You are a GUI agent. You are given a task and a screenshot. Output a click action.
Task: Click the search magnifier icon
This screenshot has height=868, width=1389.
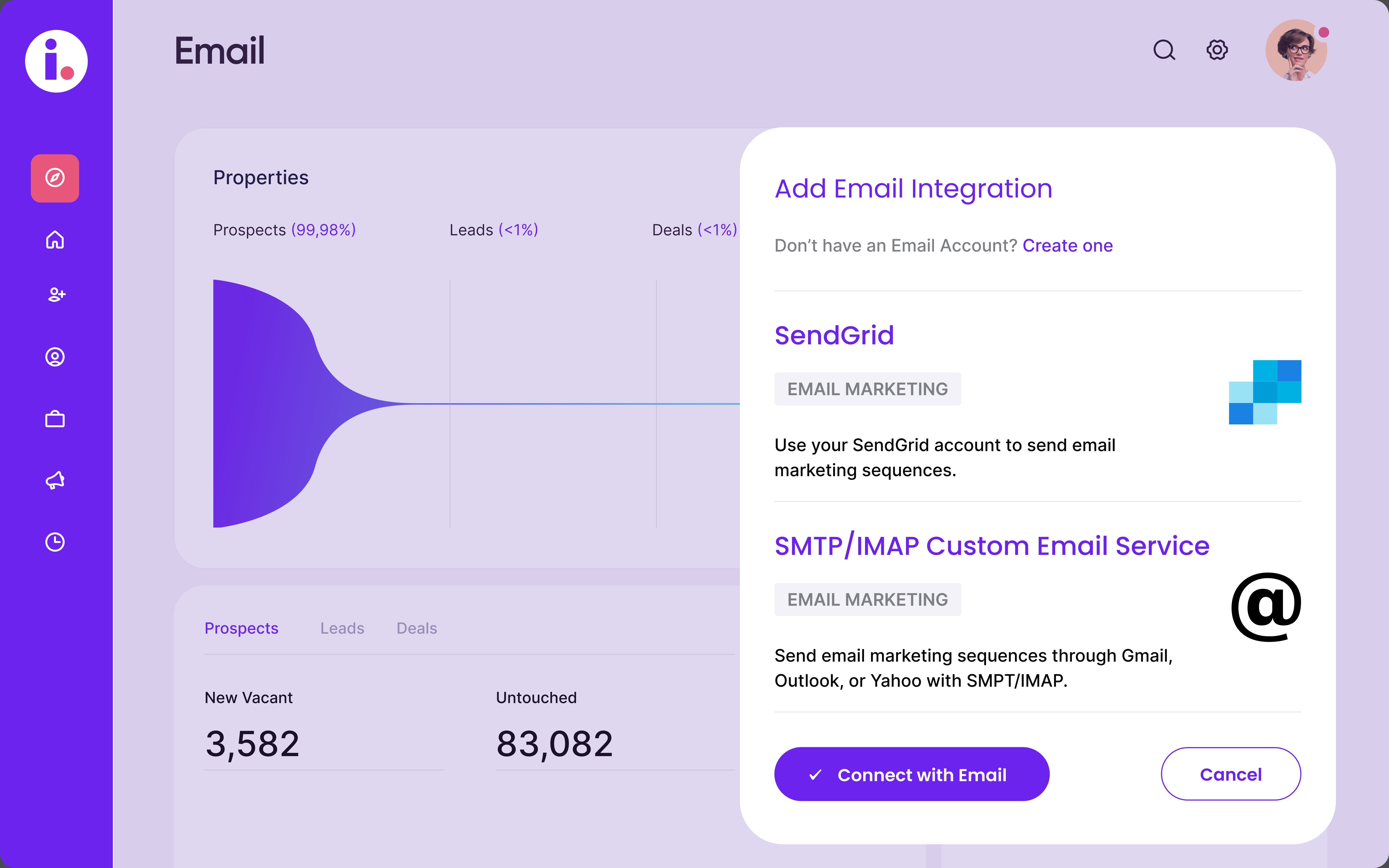click(x=1164, y=50)
